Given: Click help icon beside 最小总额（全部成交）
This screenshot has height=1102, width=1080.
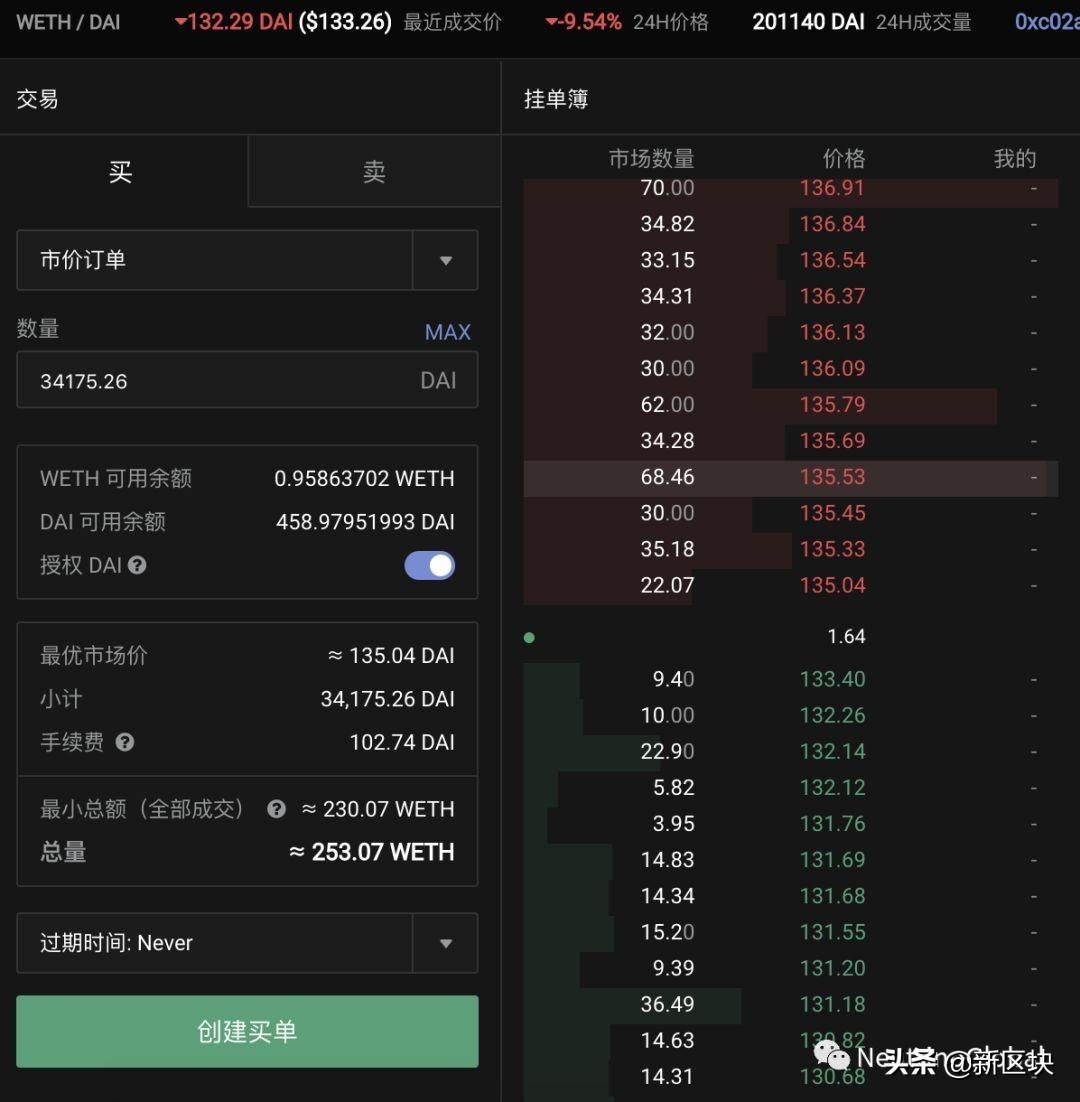Looking at the screenshot, I should (x=276, y=809).
